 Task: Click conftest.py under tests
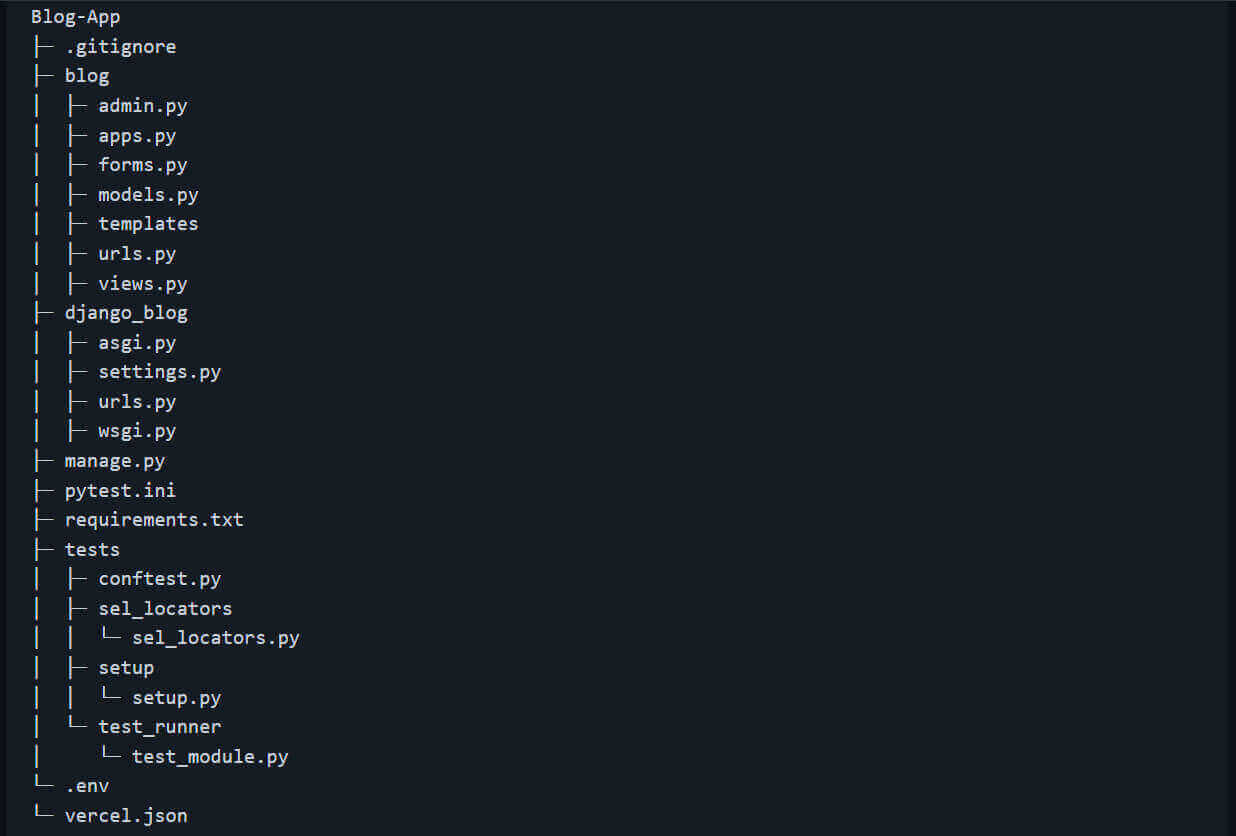pos(159,579)
